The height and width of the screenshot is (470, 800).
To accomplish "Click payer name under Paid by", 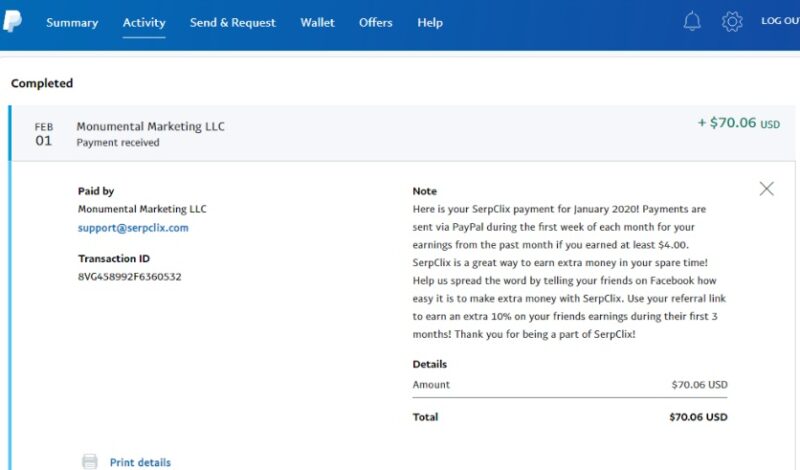I will pos(142,209).
